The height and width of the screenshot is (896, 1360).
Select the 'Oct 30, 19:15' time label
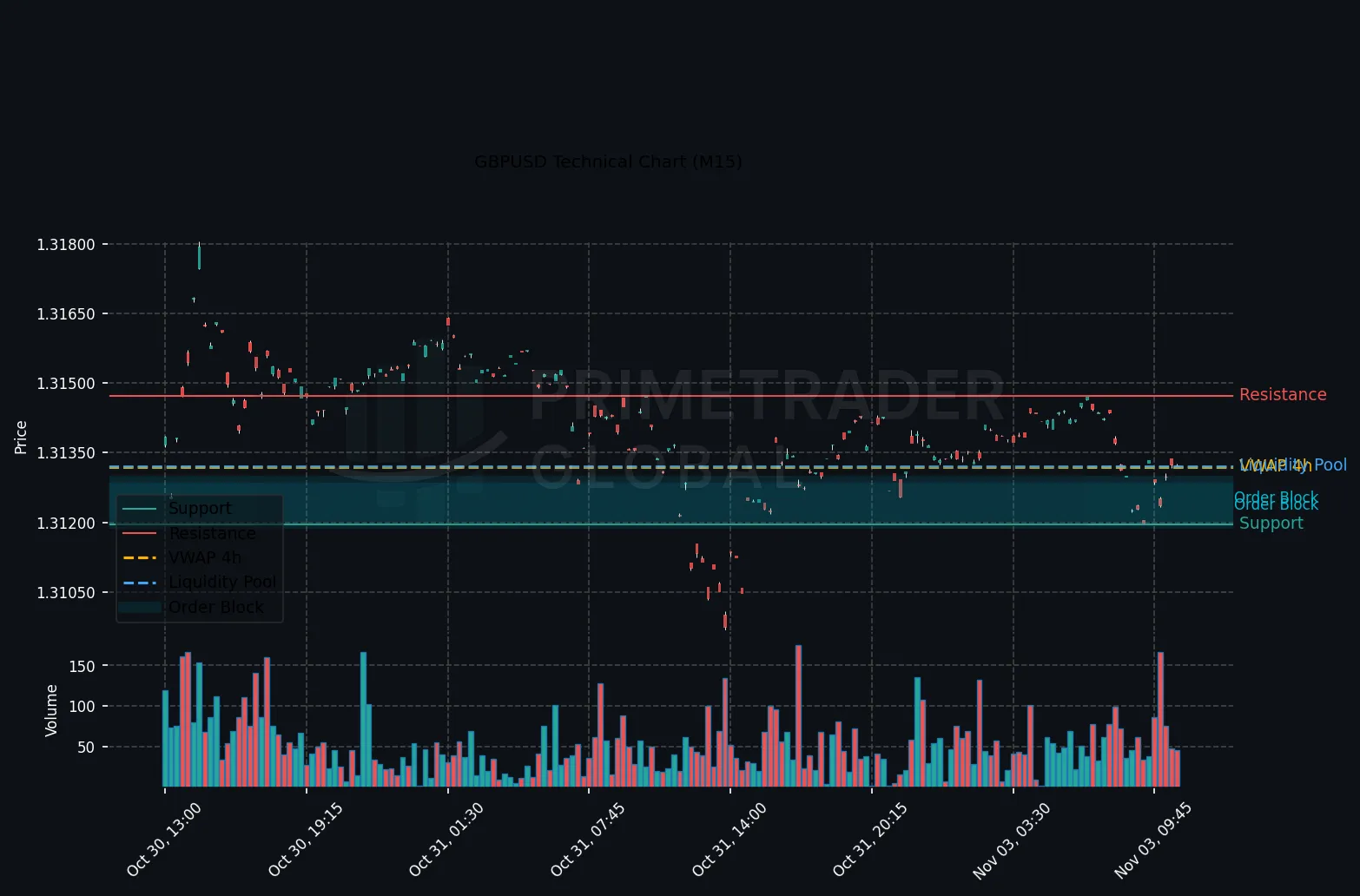coord(306,840)
